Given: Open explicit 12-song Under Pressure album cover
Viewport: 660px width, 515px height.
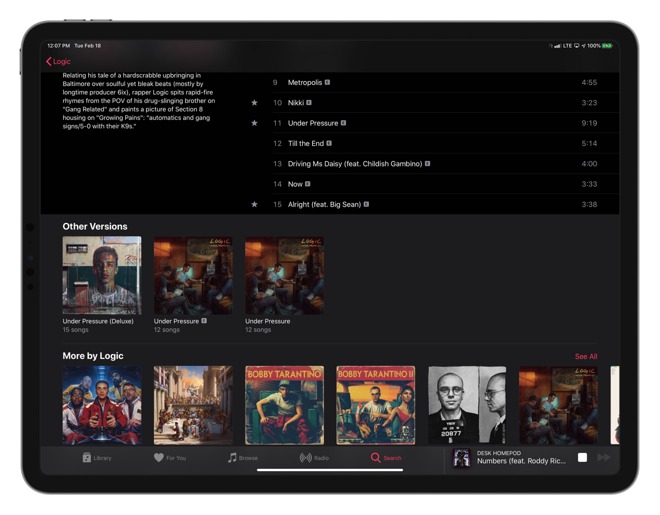Looking at the screenshot, I should click(x=193, y=275).
